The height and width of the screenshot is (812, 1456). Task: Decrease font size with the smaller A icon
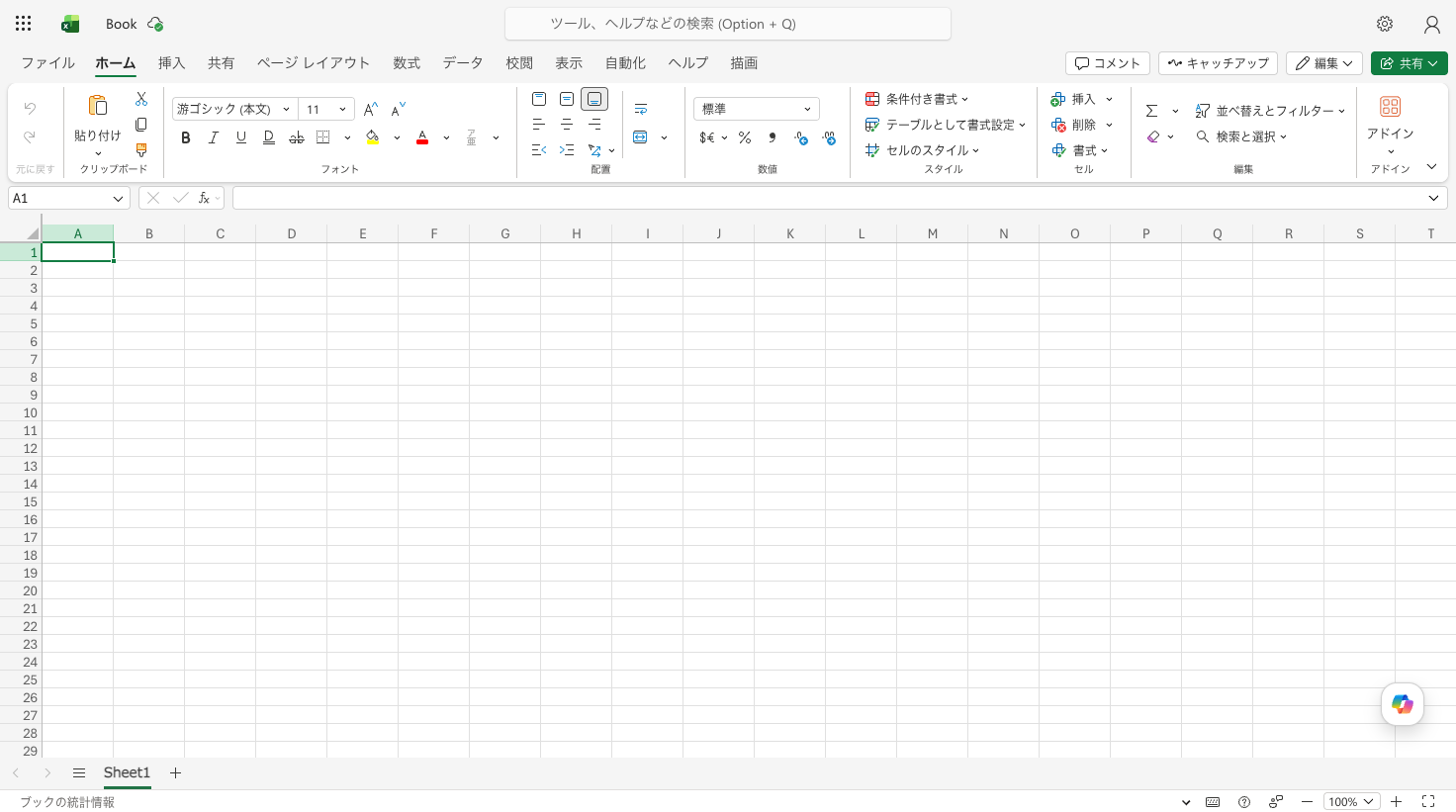click(399, 110)
